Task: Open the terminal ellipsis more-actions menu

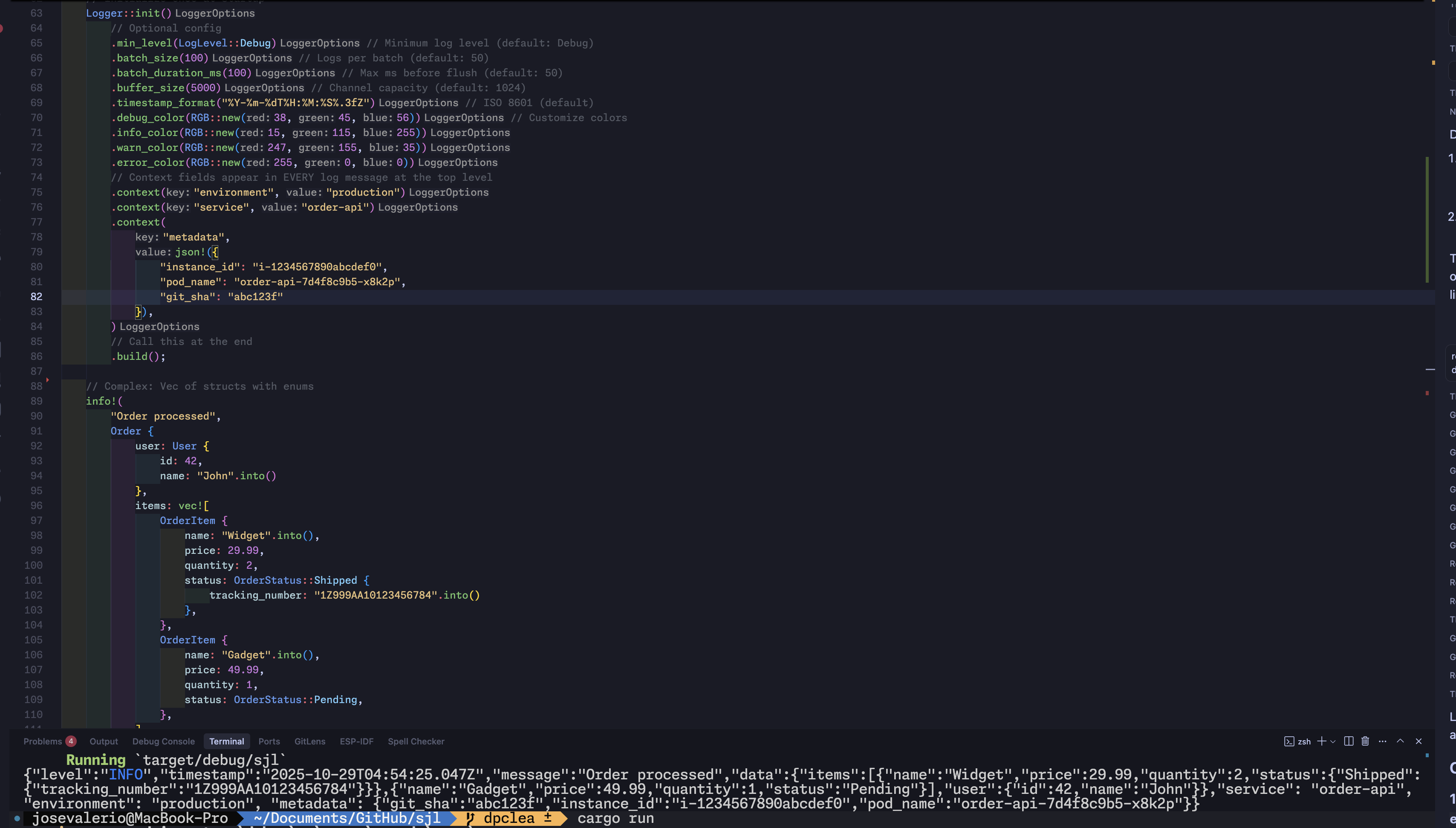Action: point(1383,741)
